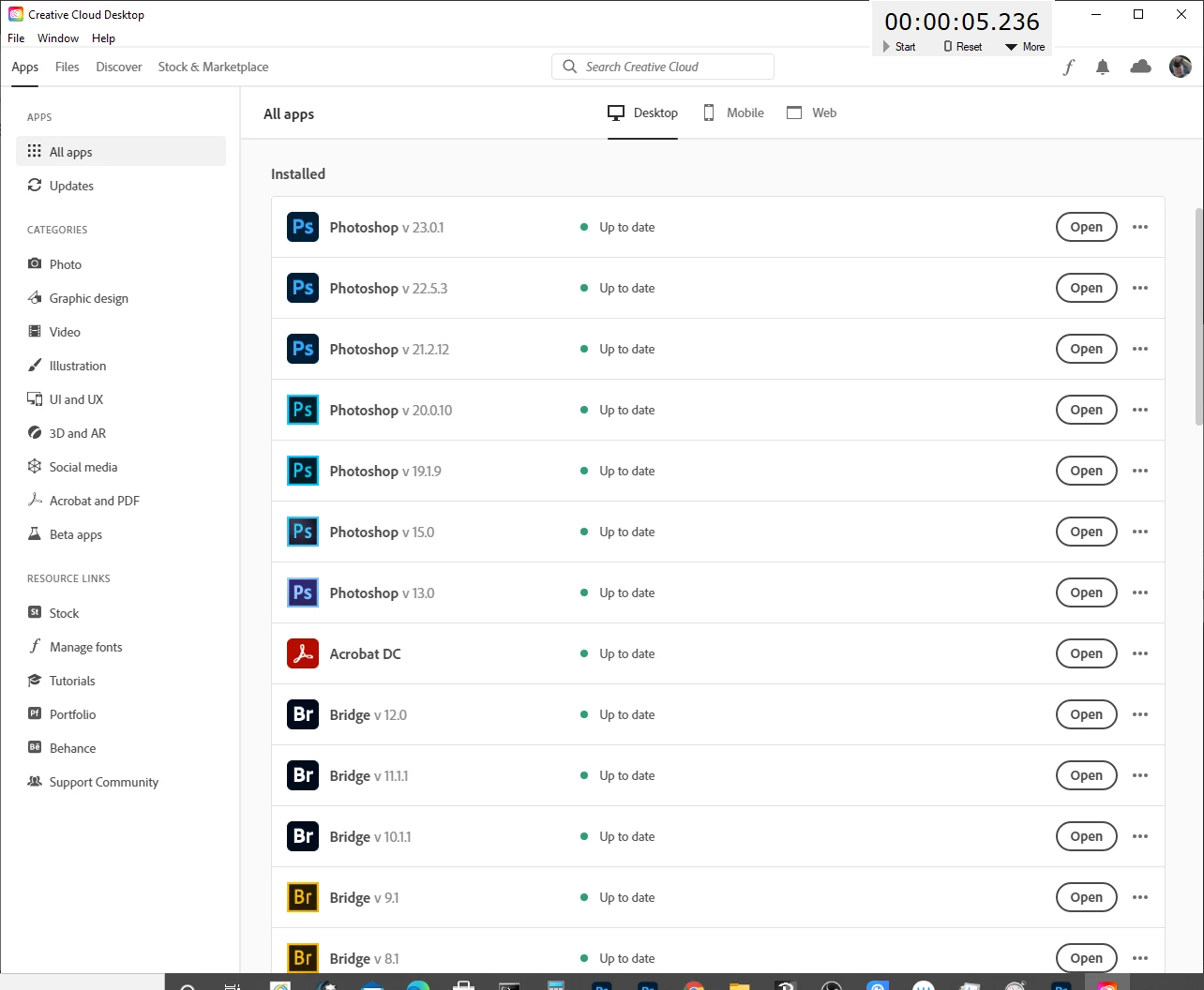Click the Bridge v 11.1.1 app icon
The height and width of the screenshot is (990, 1204).
point(303,775)
